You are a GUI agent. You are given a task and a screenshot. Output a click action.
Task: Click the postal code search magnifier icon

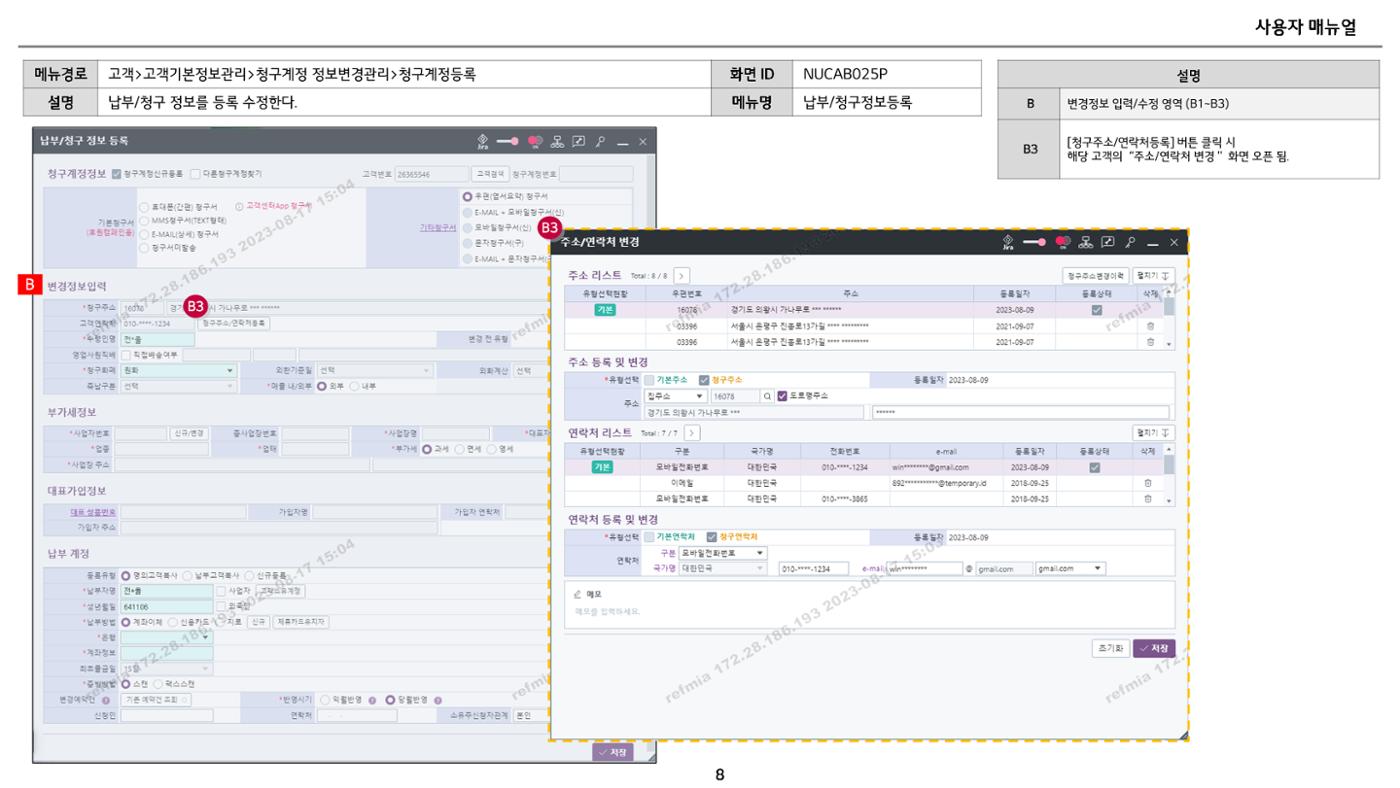[x=768, y=396]
